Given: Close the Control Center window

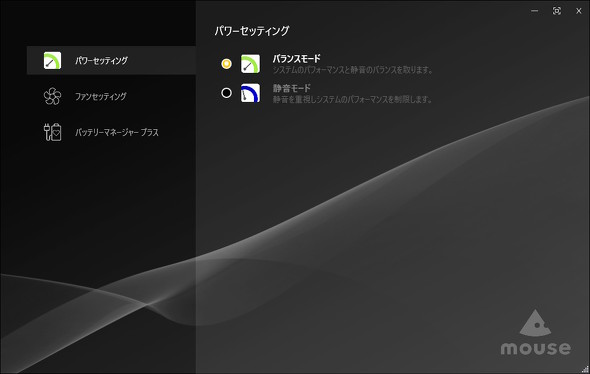Looking at the screenshot, I should pyautogui.click(x=579, y=11).
